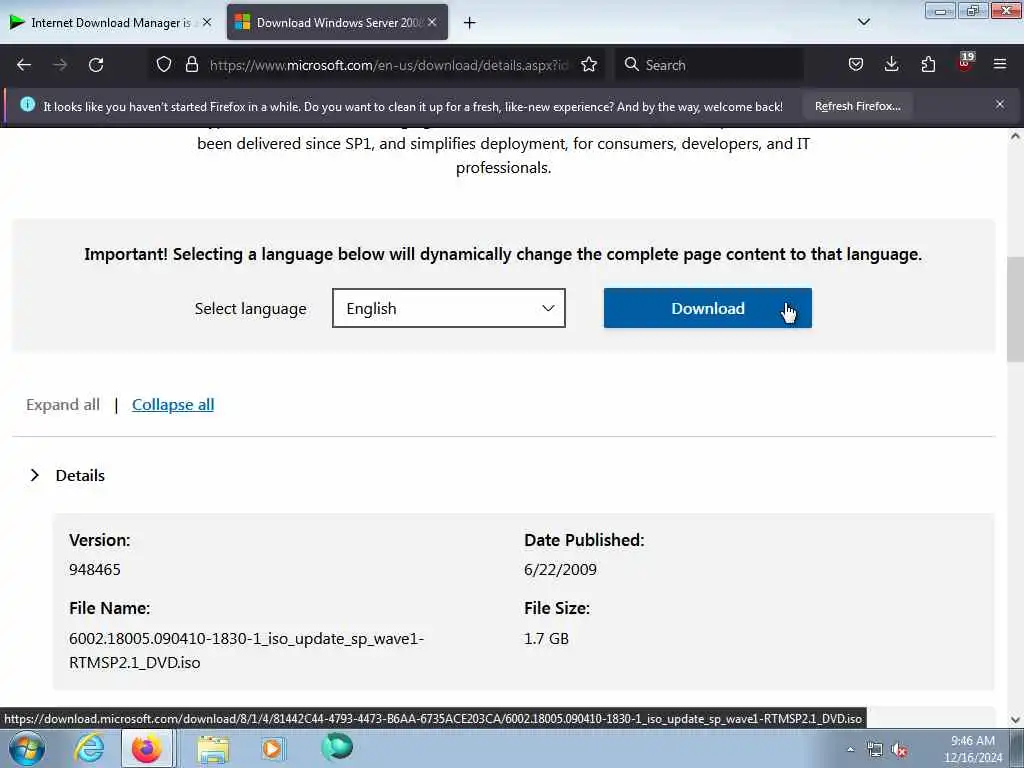The width and height of the screenshot is (1024, 768).
Task: Click the Collapse all link
Action: tap(173, 405)
